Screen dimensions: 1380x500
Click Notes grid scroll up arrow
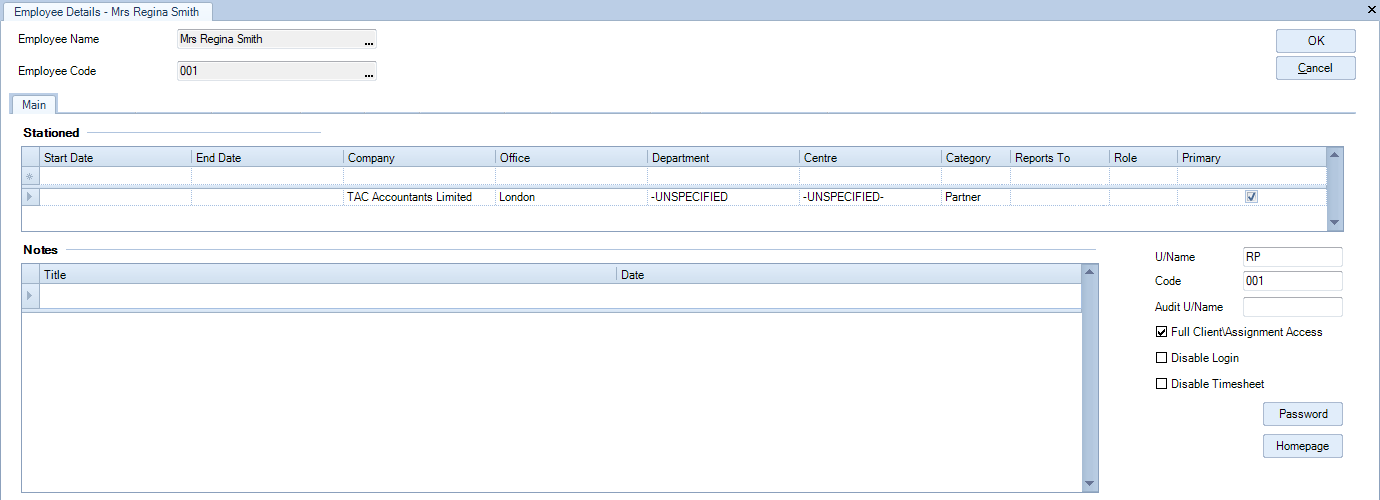pos(1090,271)
